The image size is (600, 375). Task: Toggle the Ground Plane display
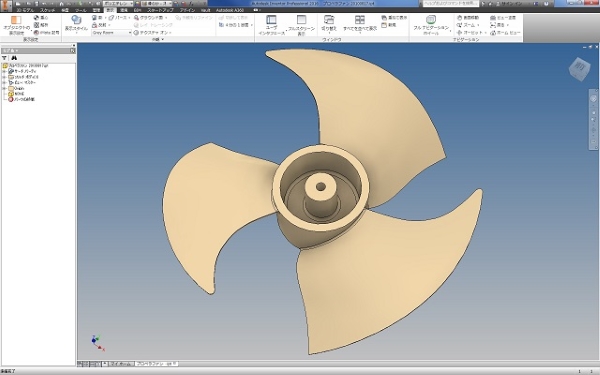pyautogui.click(x=150, y=18)
